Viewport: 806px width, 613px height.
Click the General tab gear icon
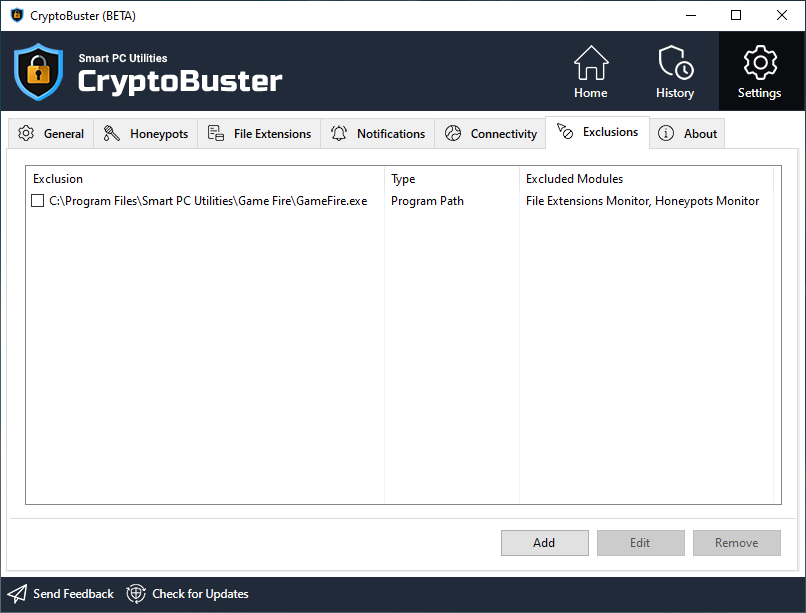click(26, 133)
